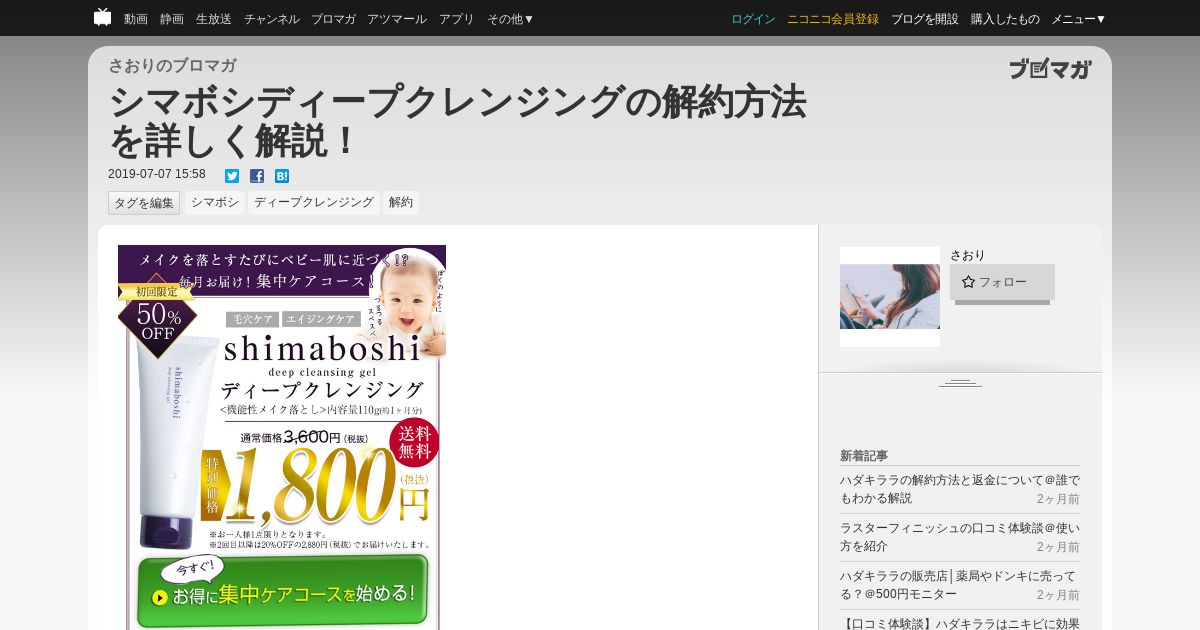
Task: Open article ラスターフィニッシュの口コミ体験談
Action: (x=960, y=537)
